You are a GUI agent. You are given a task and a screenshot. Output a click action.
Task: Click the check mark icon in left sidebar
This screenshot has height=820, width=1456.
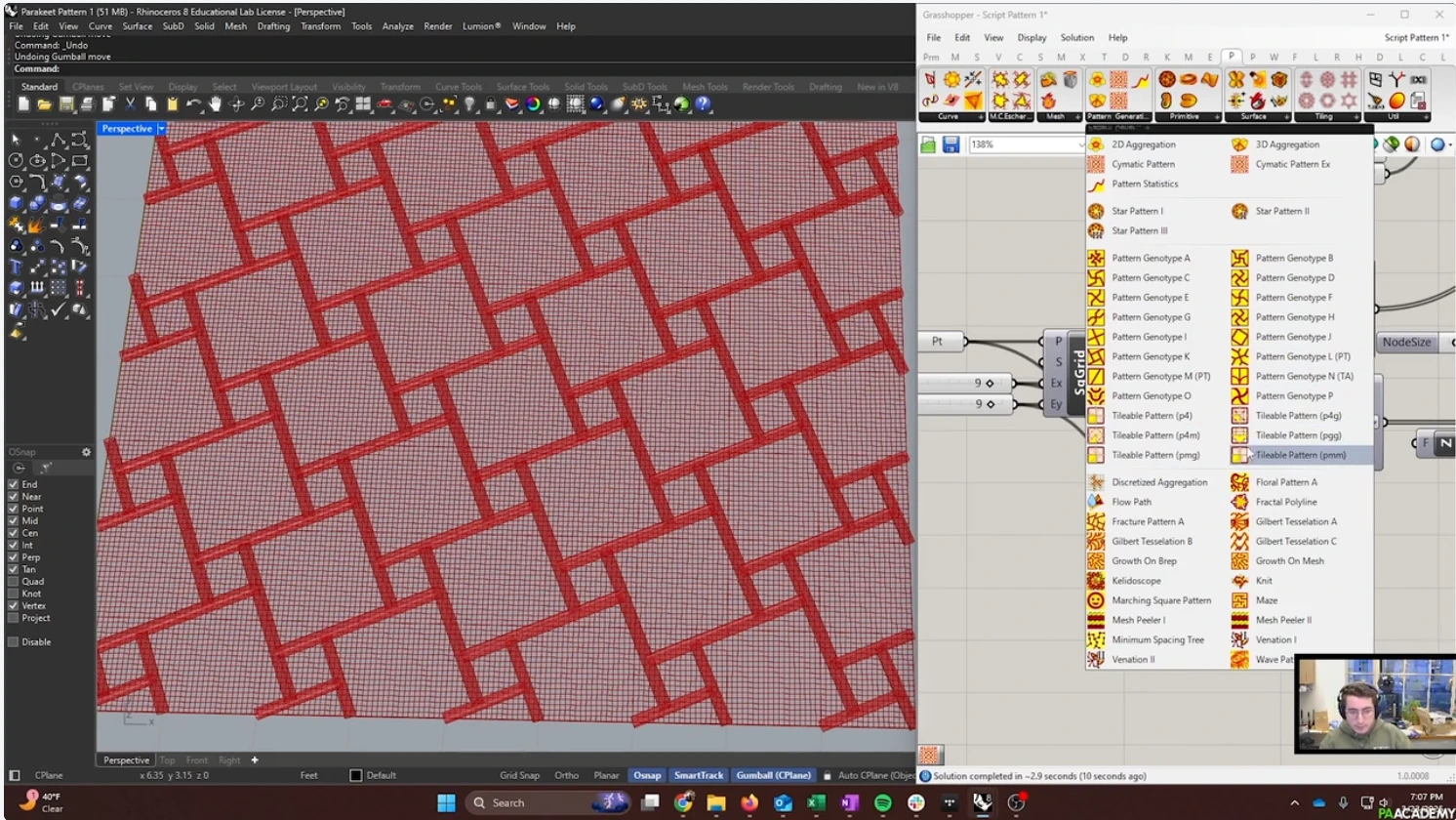(x=59, y=309)
